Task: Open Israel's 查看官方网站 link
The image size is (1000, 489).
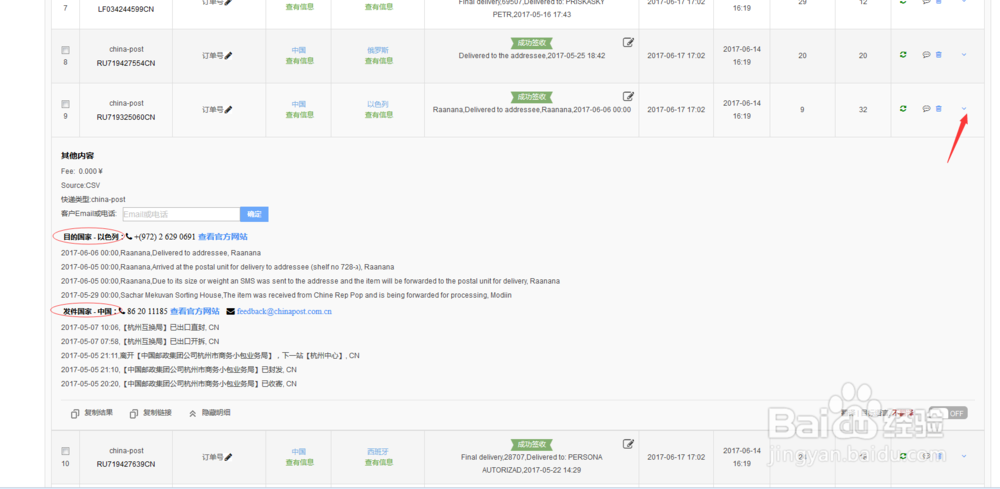Action: coord(223,237)
